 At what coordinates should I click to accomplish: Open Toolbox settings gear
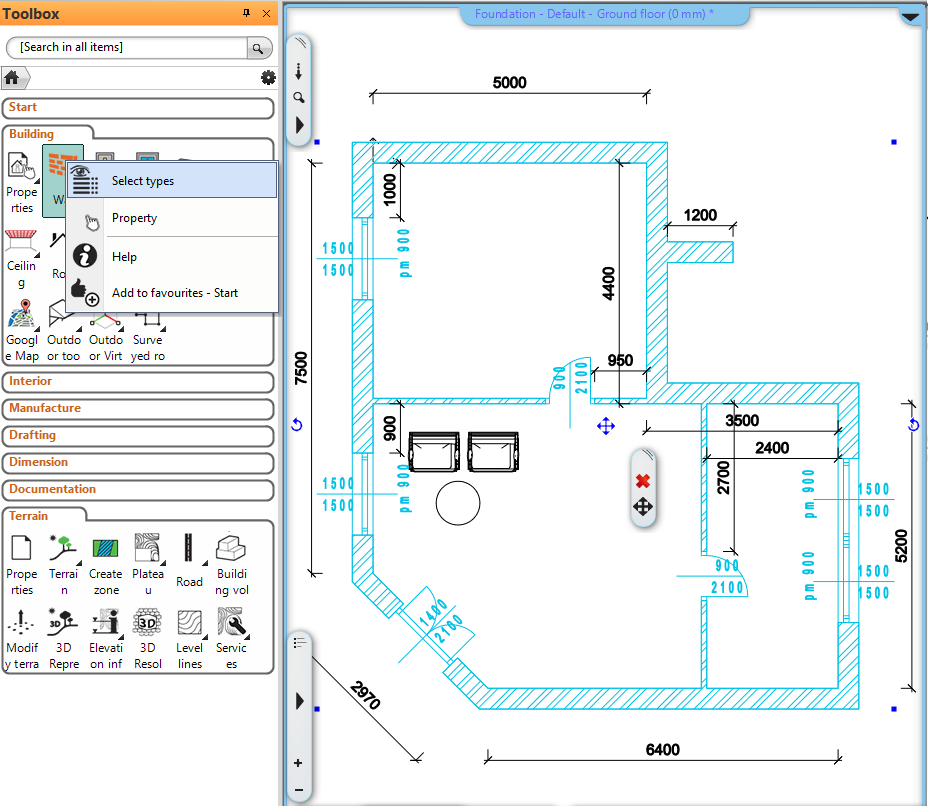(267, 78)
